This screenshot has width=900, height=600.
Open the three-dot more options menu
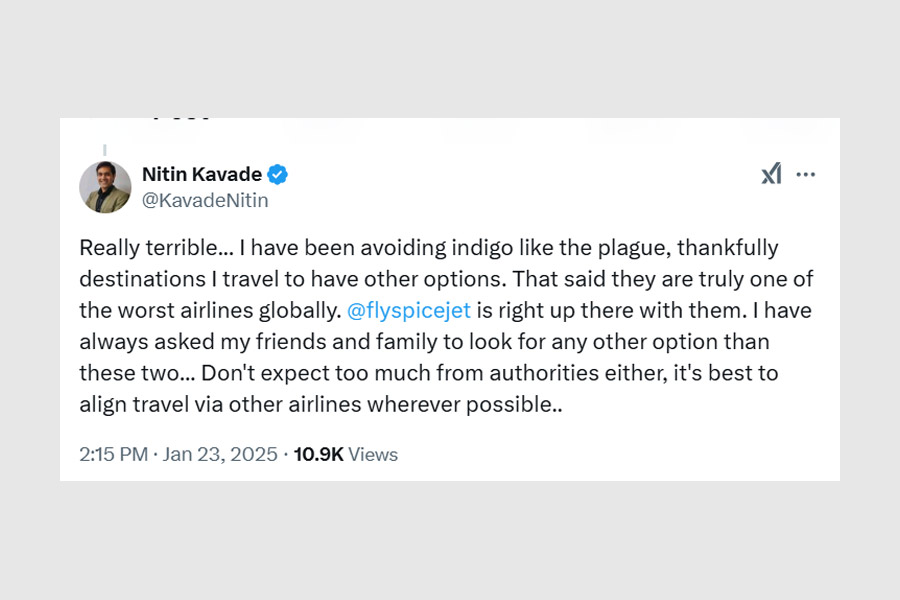coord(806,175)
